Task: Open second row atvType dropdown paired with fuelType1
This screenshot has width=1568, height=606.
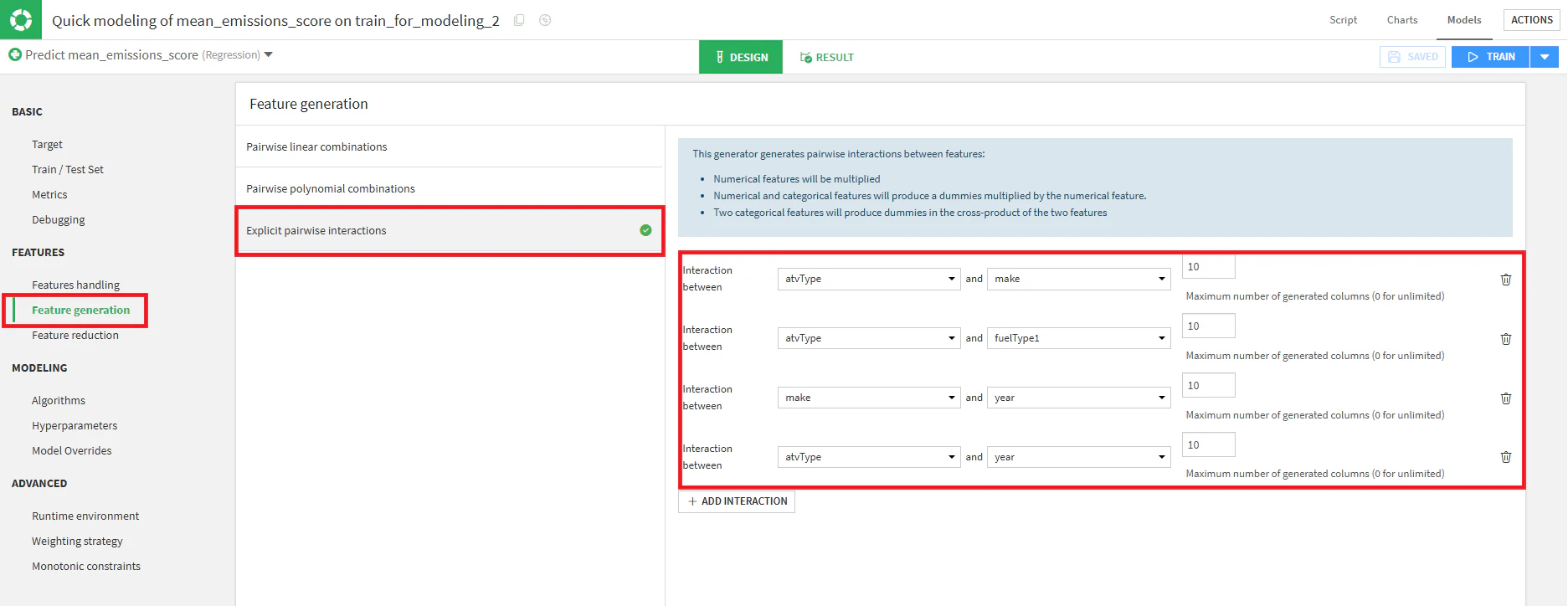Action: point(869,338)
